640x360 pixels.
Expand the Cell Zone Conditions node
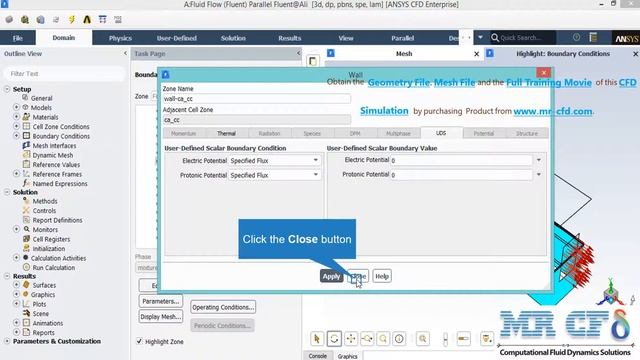[16, 126]
